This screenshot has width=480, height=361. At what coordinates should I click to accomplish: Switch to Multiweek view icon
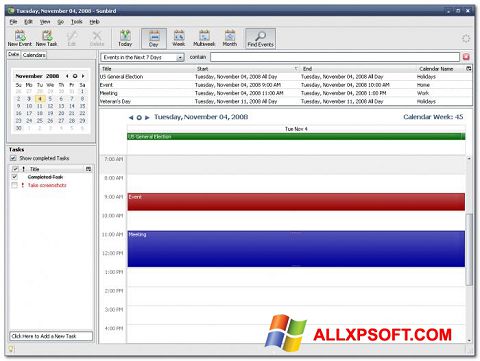204,35
